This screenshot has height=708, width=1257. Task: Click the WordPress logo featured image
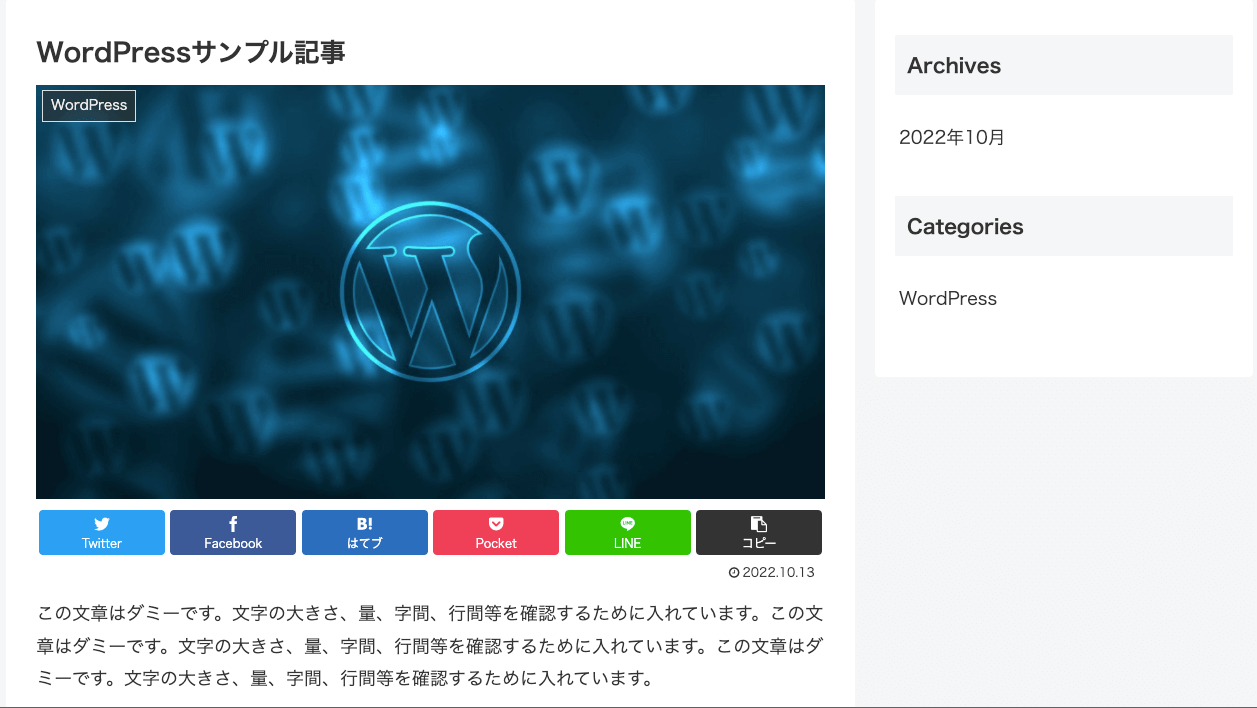[x=430, y=292]
